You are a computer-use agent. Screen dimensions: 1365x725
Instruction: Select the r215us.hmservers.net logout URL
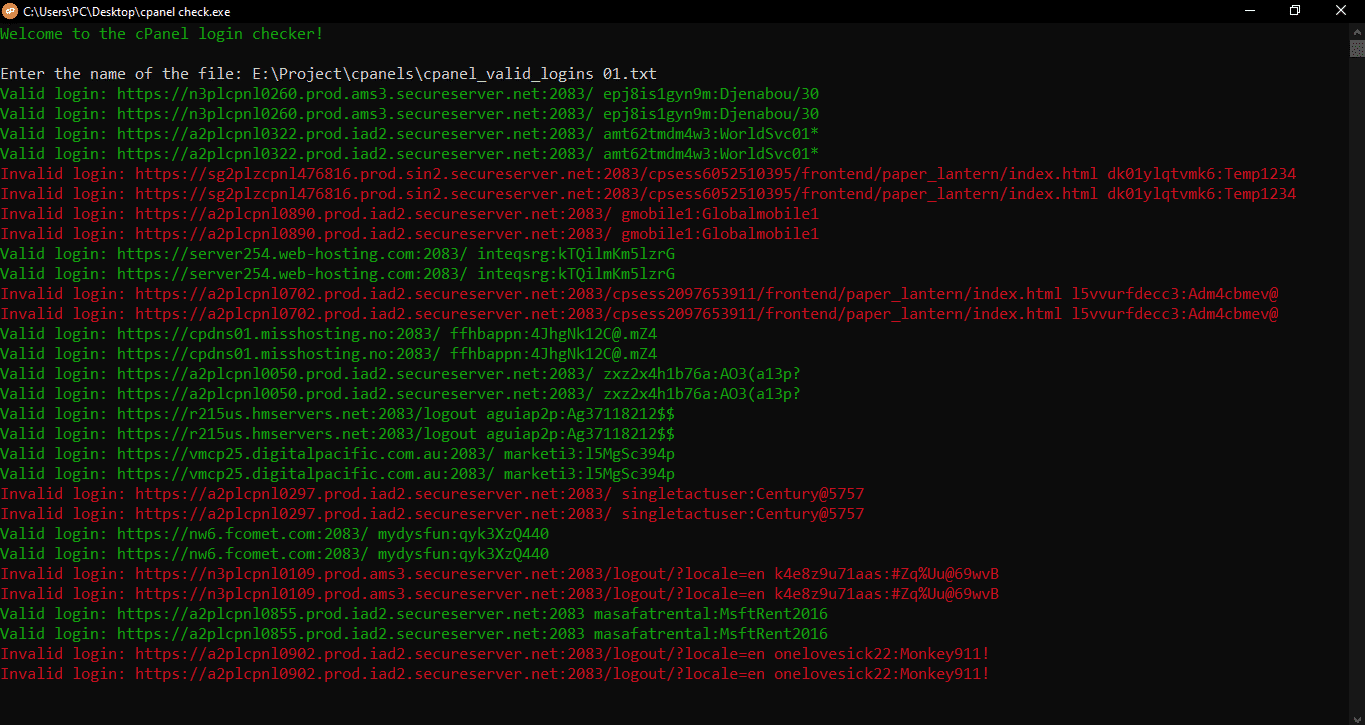290,413
